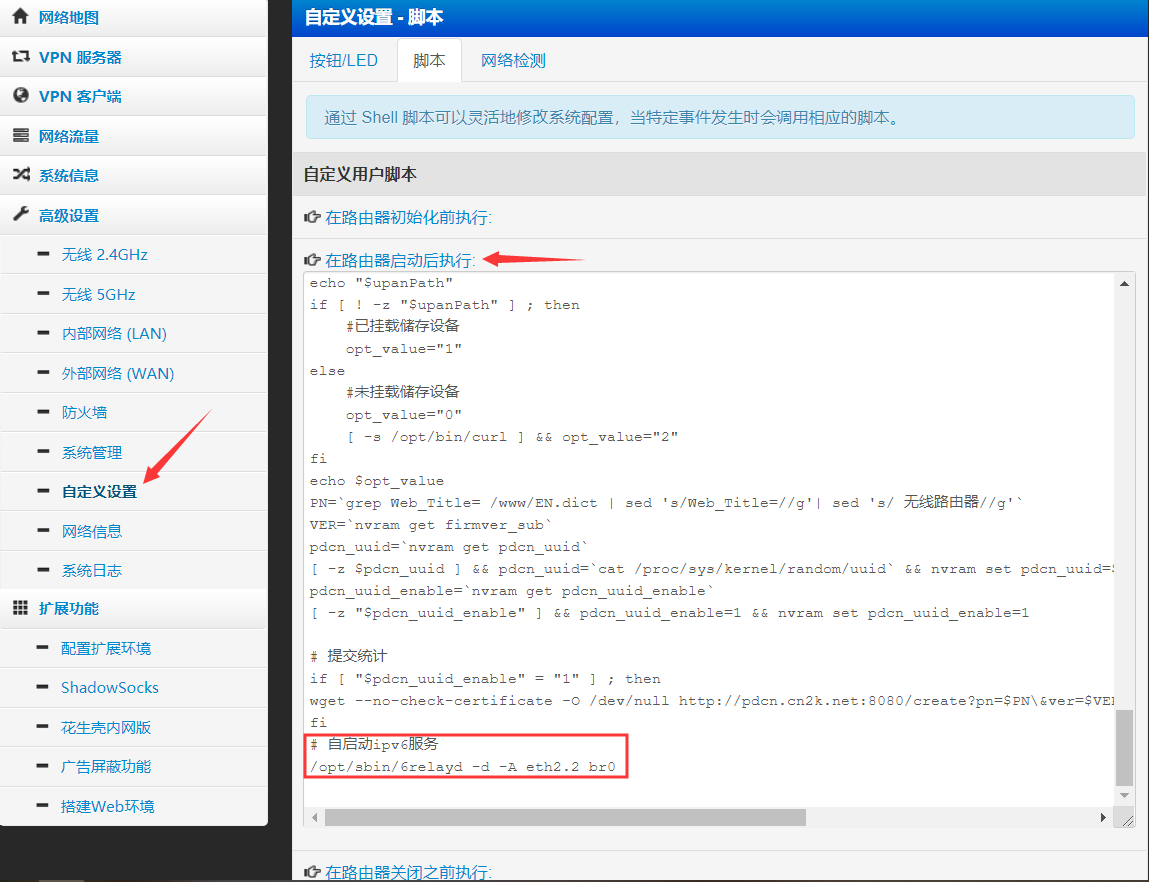
Task: Expand 在路由器初始化前执行 script section
Action: coord(408,218)
